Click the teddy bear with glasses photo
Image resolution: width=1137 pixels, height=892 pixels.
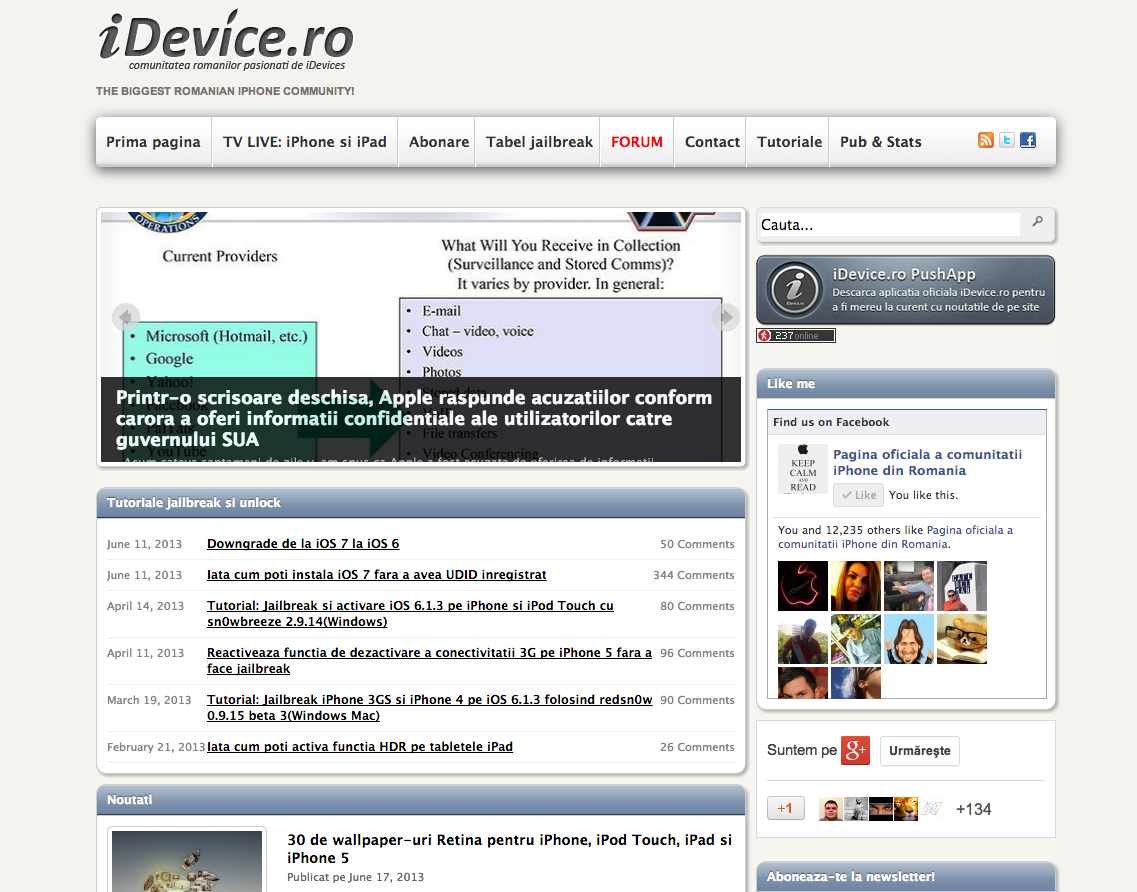click(x=962, y=639)
